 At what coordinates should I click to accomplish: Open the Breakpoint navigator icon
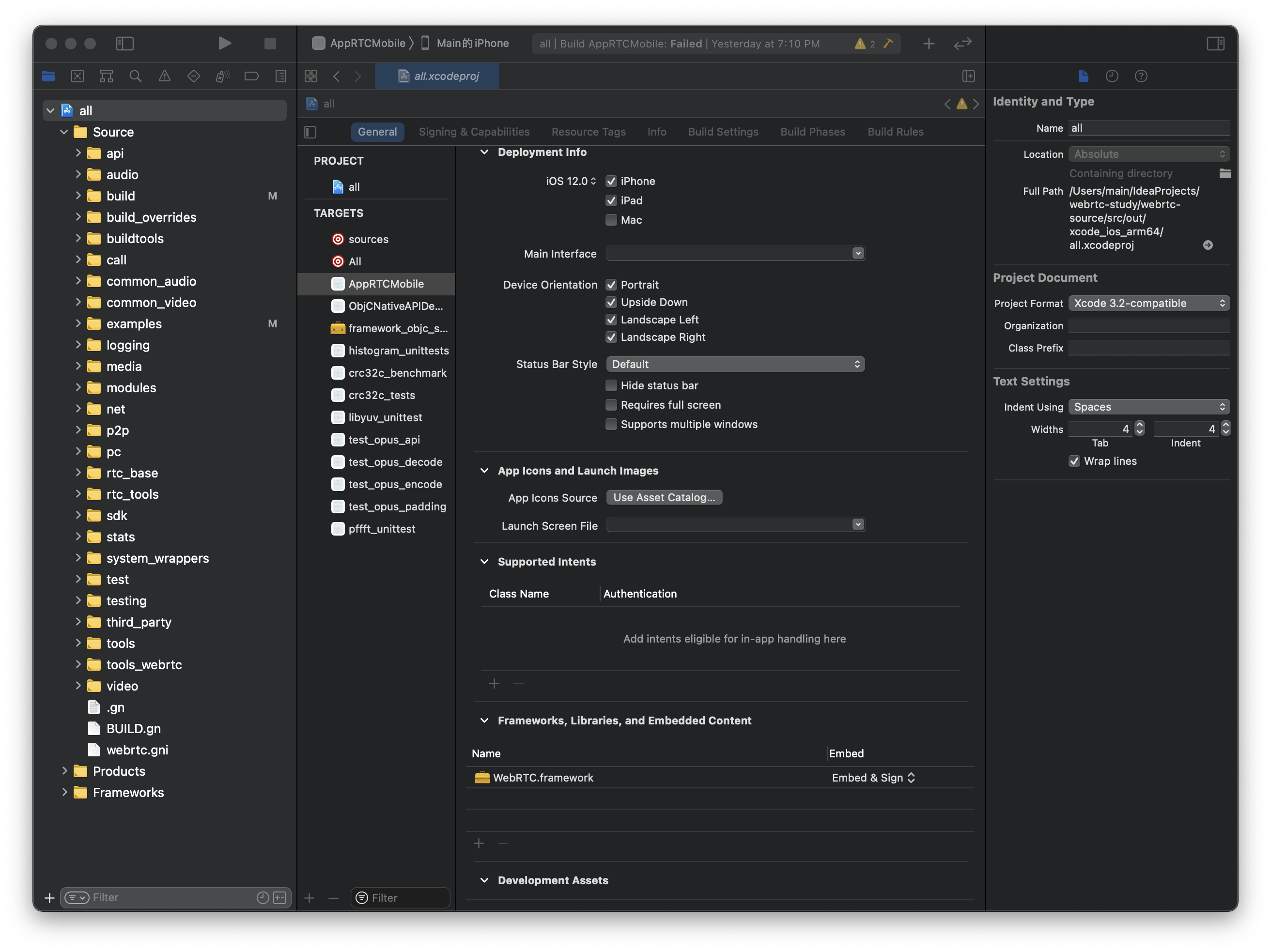(x=252, y=76)
